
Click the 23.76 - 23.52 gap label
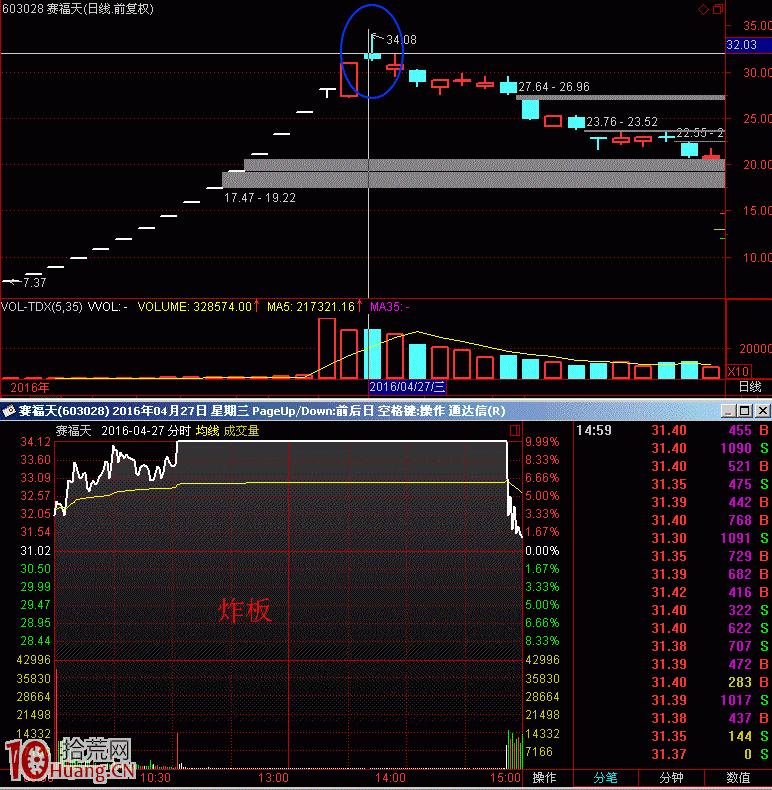tap(622, 122)
